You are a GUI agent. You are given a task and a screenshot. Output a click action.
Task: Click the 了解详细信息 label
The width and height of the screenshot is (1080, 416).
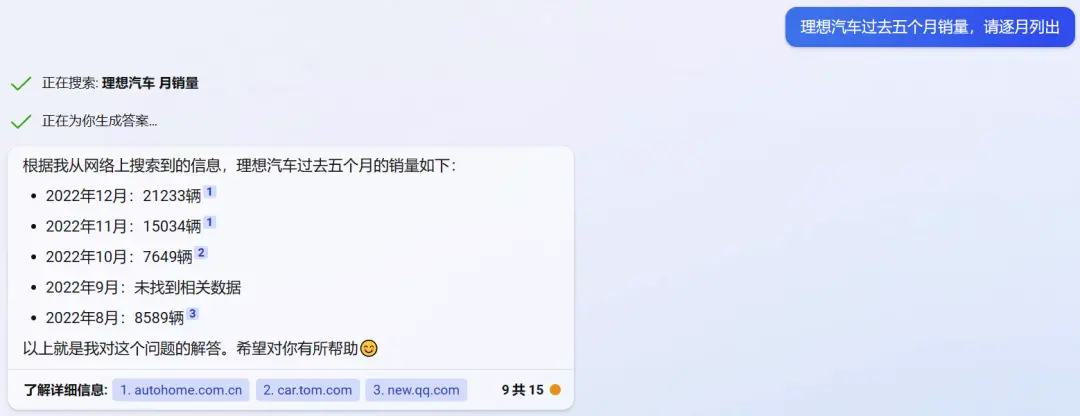pos(66,390)
